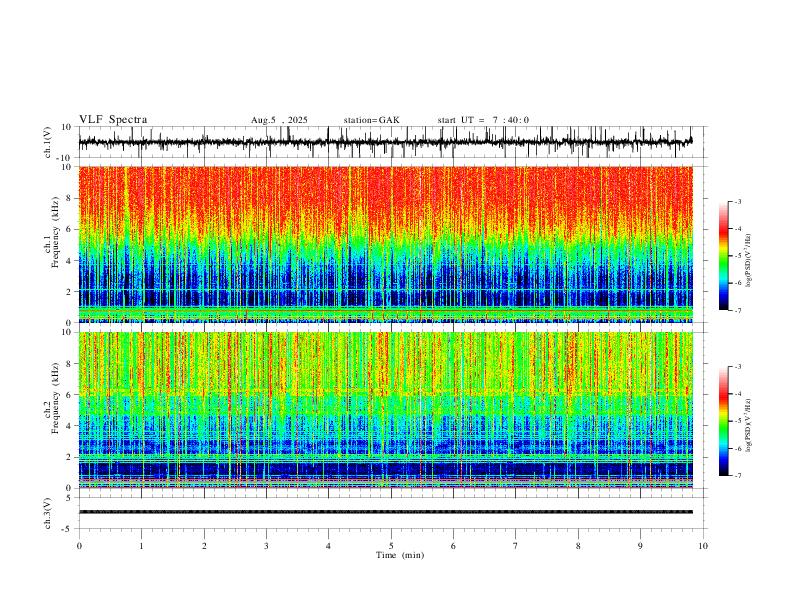The image size is (792, 612).
Task: Click the 'start UT = 7 : 40: 0' text
Action: click(x=483, y=120)
